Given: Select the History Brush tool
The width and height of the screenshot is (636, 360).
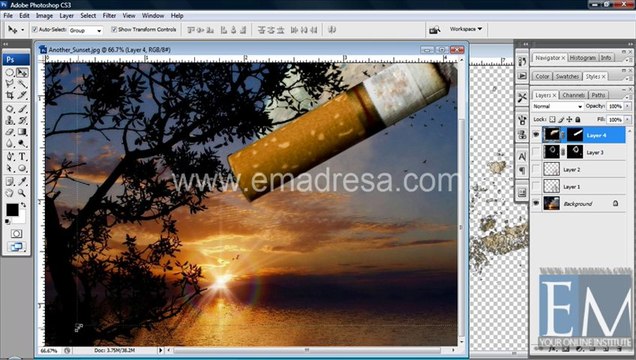Looking at the screenshot, I should tap(22, 120).
